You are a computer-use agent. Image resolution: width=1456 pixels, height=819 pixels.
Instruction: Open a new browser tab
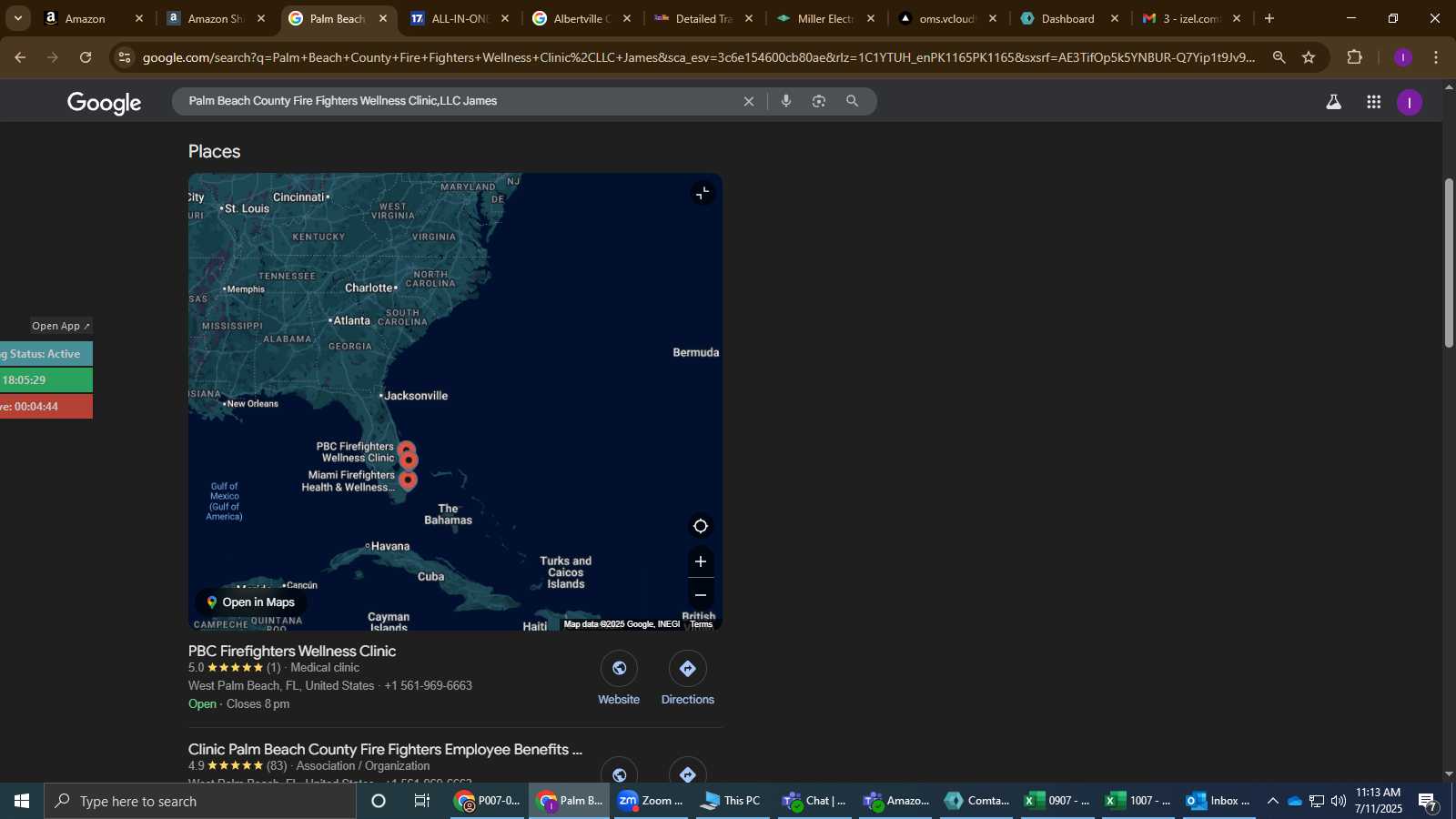(1269, 18)
